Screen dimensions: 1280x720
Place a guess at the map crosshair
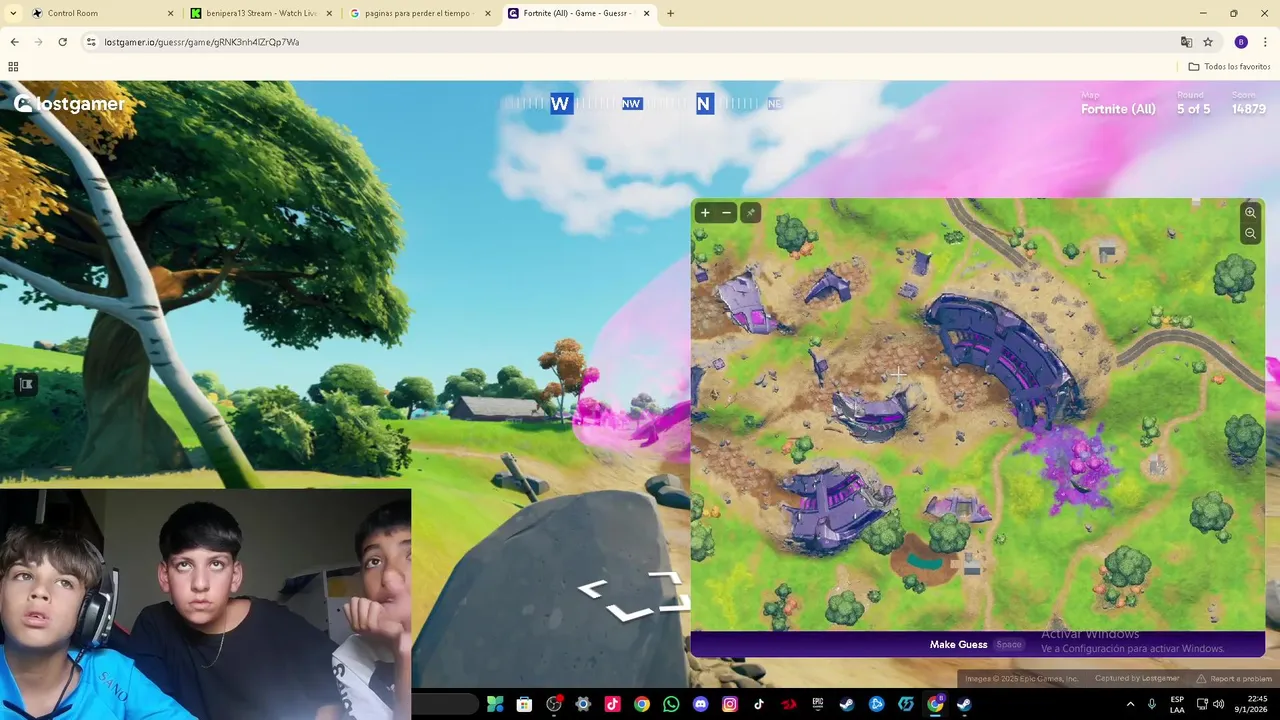point(898,375)
